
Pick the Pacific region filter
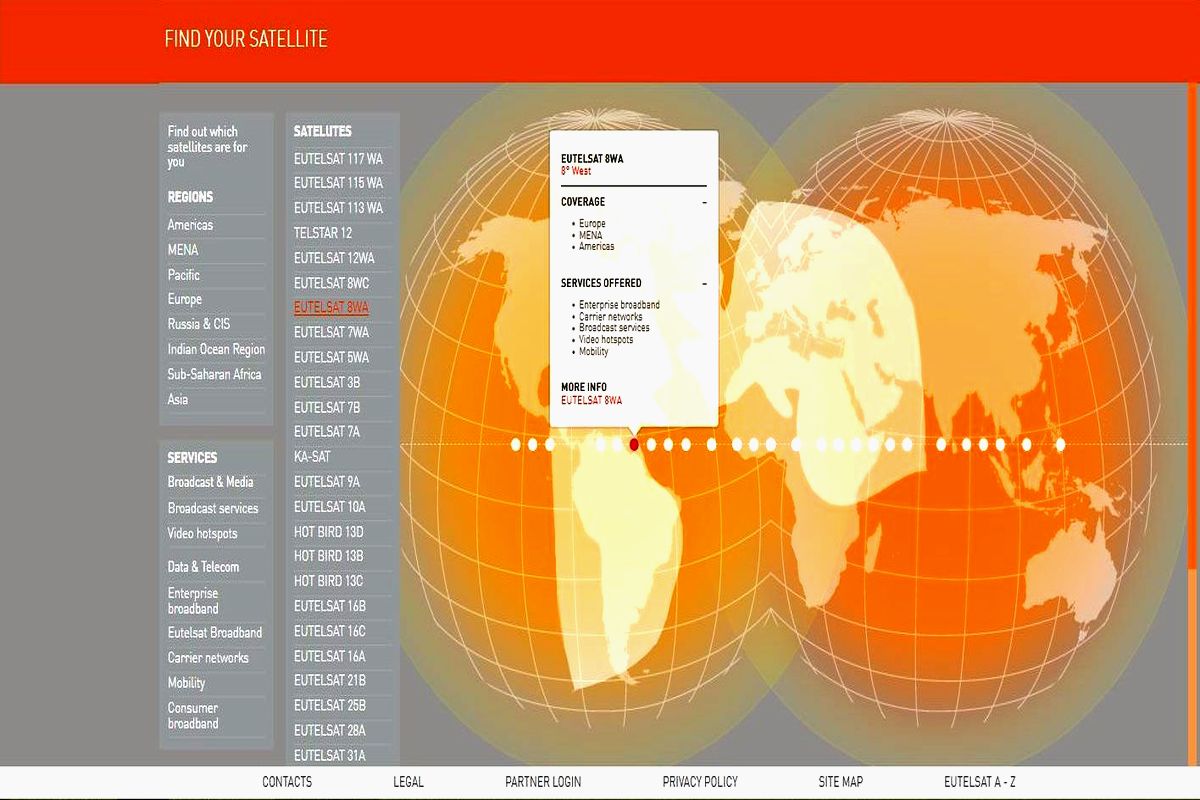(184, 275)
